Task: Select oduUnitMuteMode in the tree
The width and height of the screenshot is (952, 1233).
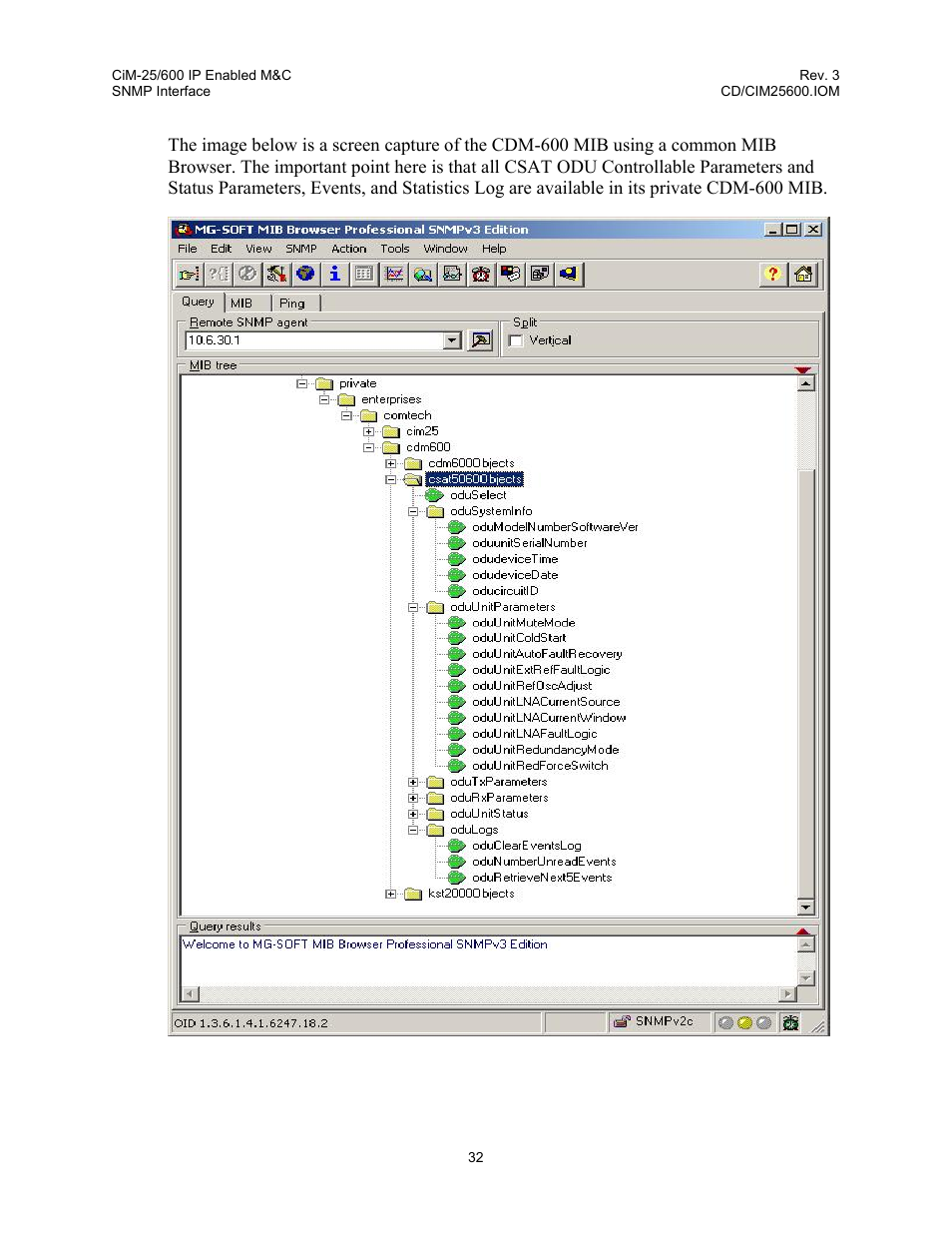Action: coord(523,623)
